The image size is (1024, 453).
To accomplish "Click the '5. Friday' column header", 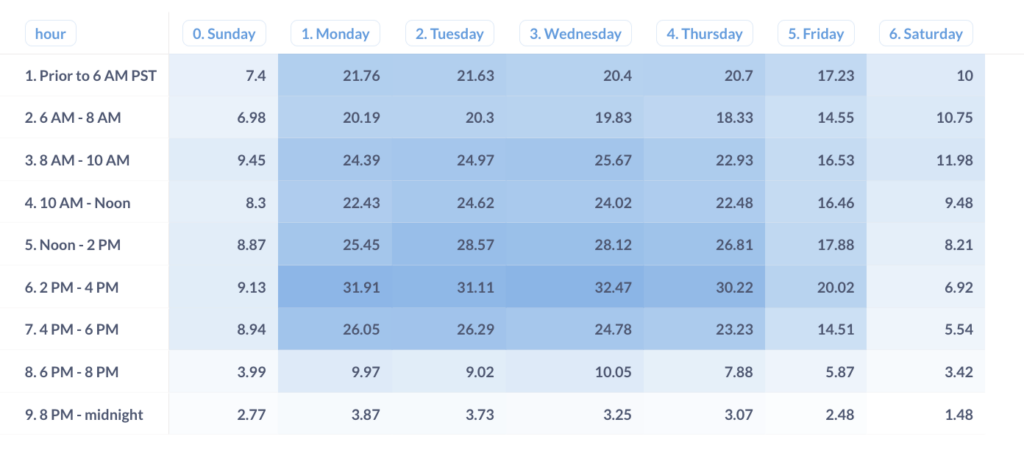I will [x=816, y=33].
